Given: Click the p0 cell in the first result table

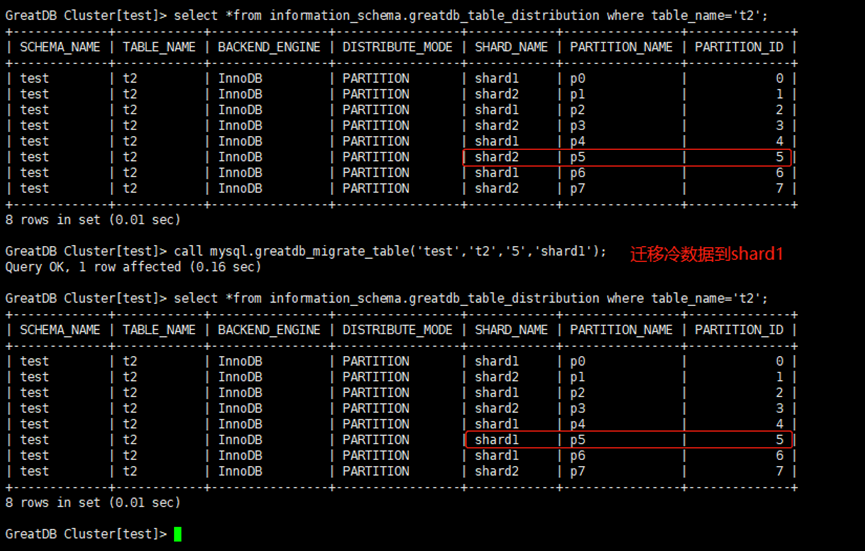Looking at the screenshot, I should pyautogui.click(x=578, y=78).
